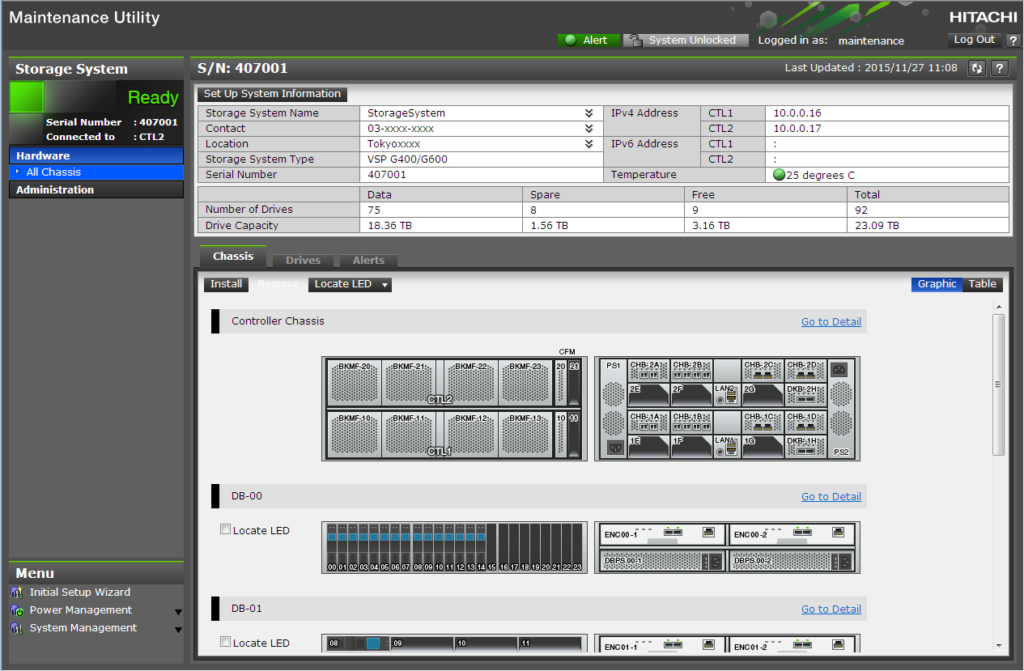Screen dimensions: 1024x671
Task: Select the ENC00-1 enclosure module
Action: [662, 534]
